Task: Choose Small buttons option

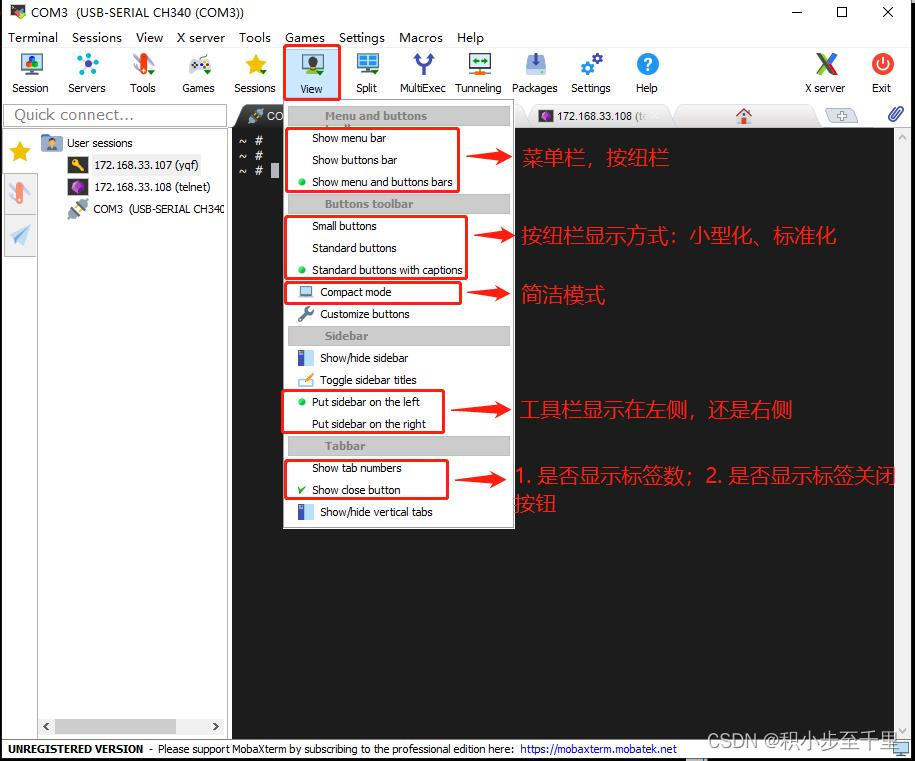Action: point(344,226)
